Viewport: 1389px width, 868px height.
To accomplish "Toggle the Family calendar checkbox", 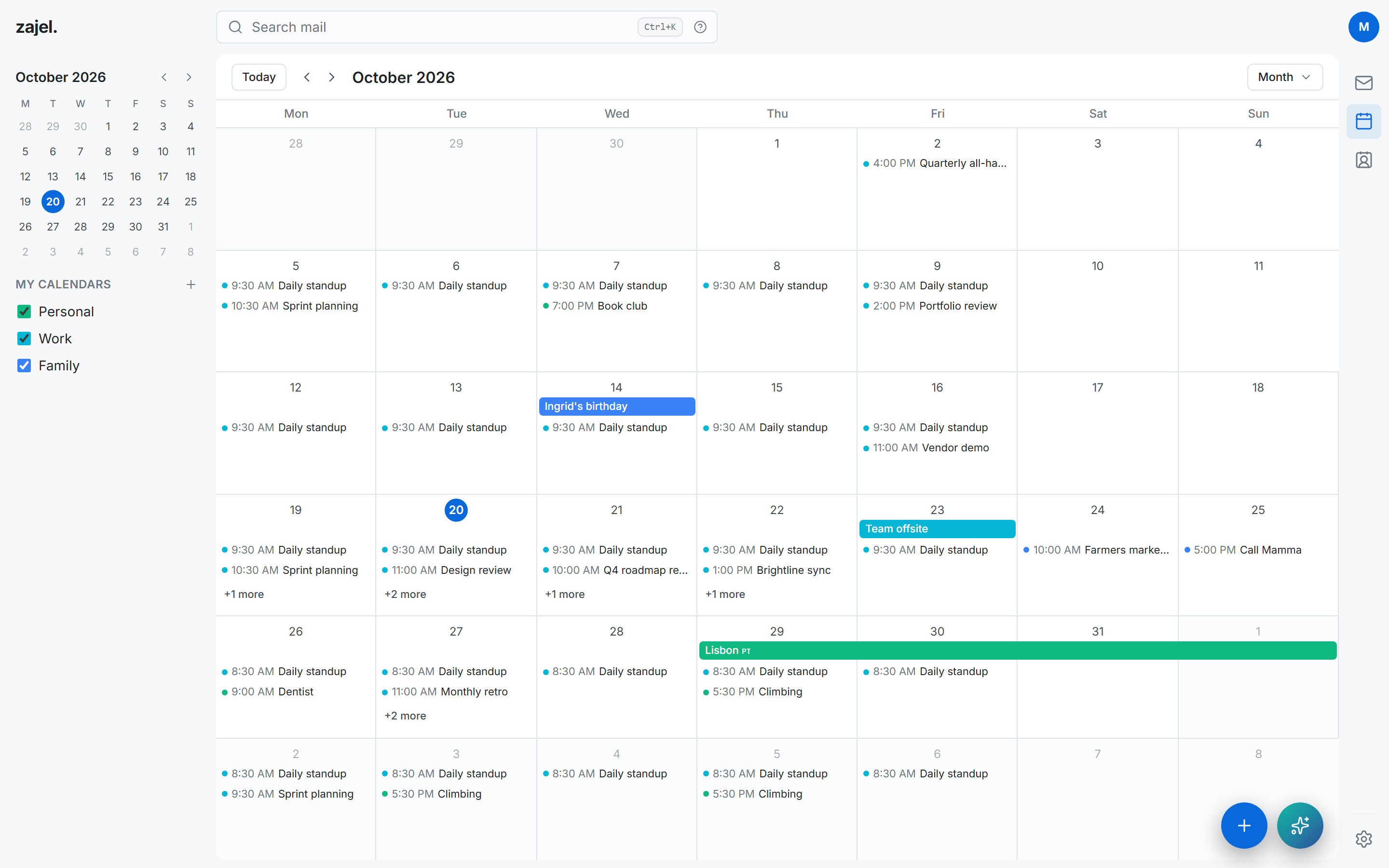I will point(24,366).
